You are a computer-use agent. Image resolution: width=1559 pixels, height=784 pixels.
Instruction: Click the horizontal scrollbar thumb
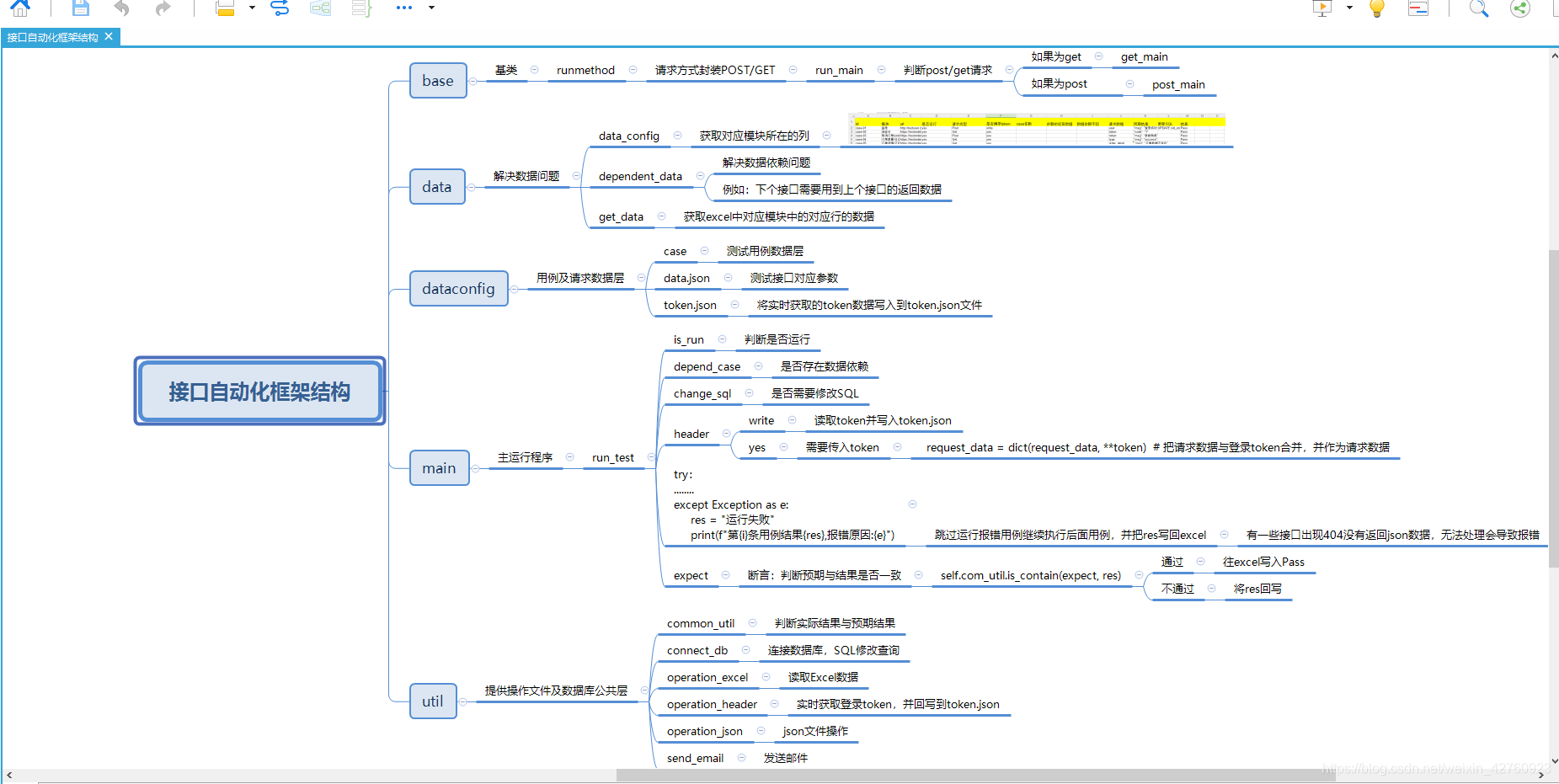[x=975, y=775]
